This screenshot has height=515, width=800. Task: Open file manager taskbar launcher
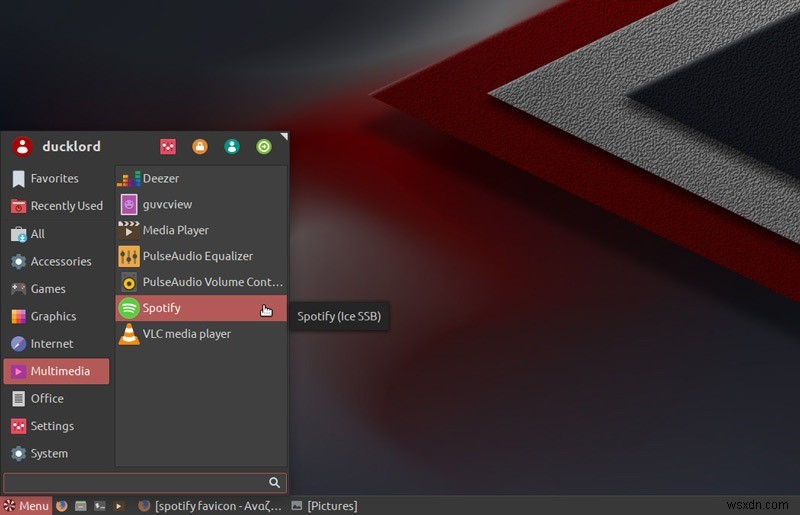(x=81, y=506)
